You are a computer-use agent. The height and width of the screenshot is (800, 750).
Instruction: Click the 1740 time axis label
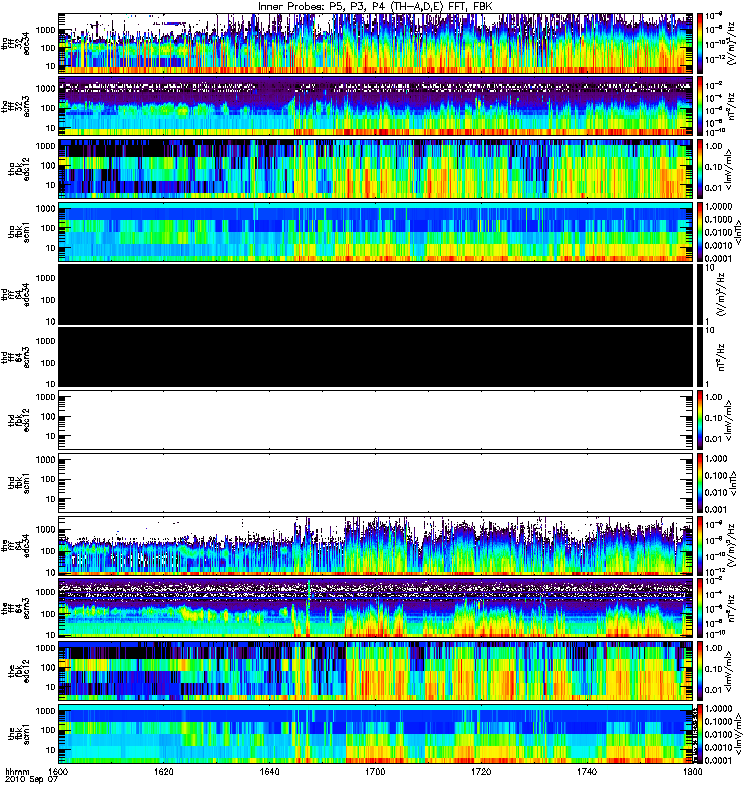pyautogui.click(x=587, y=771)
